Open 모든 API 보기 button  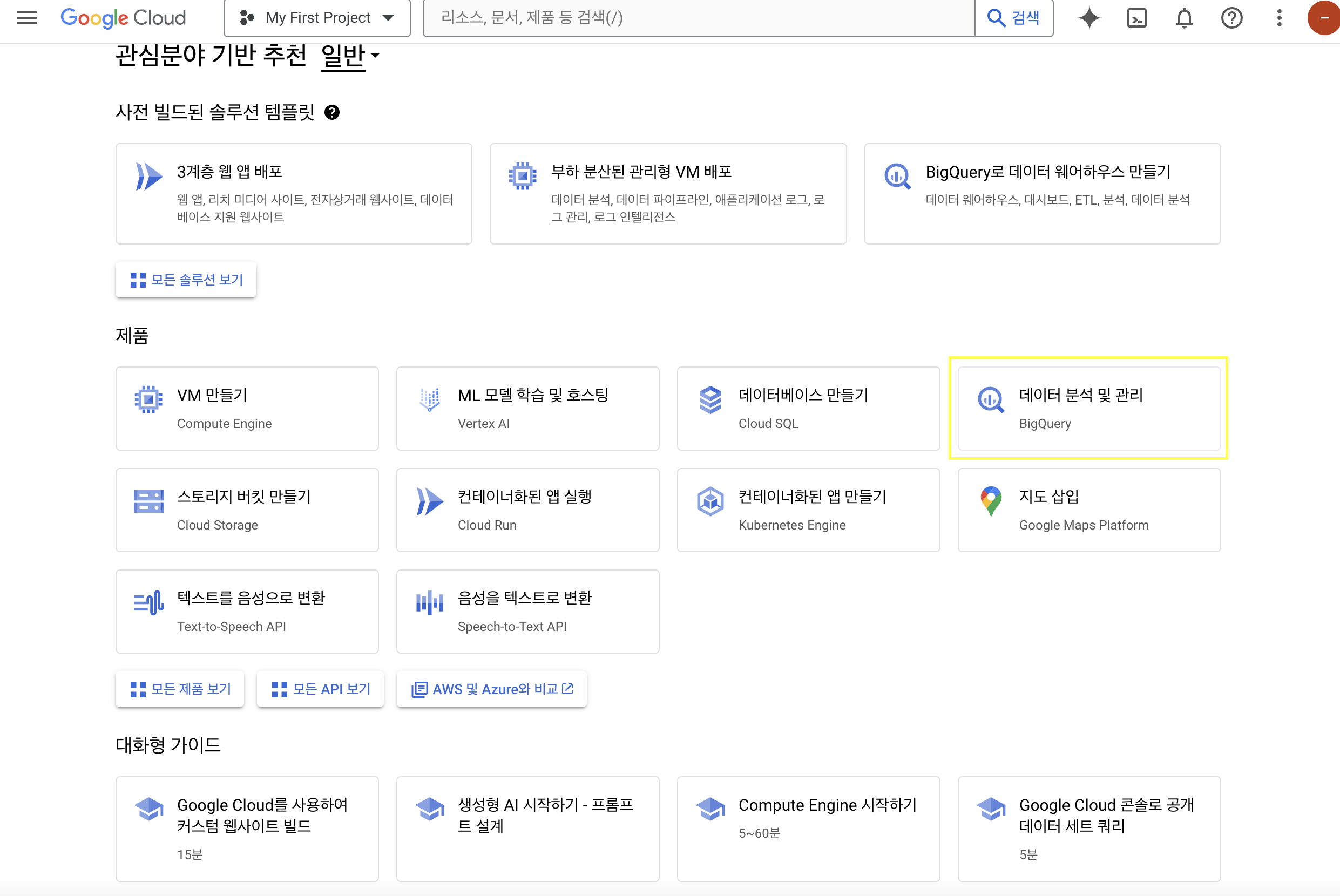pos(321,689)
